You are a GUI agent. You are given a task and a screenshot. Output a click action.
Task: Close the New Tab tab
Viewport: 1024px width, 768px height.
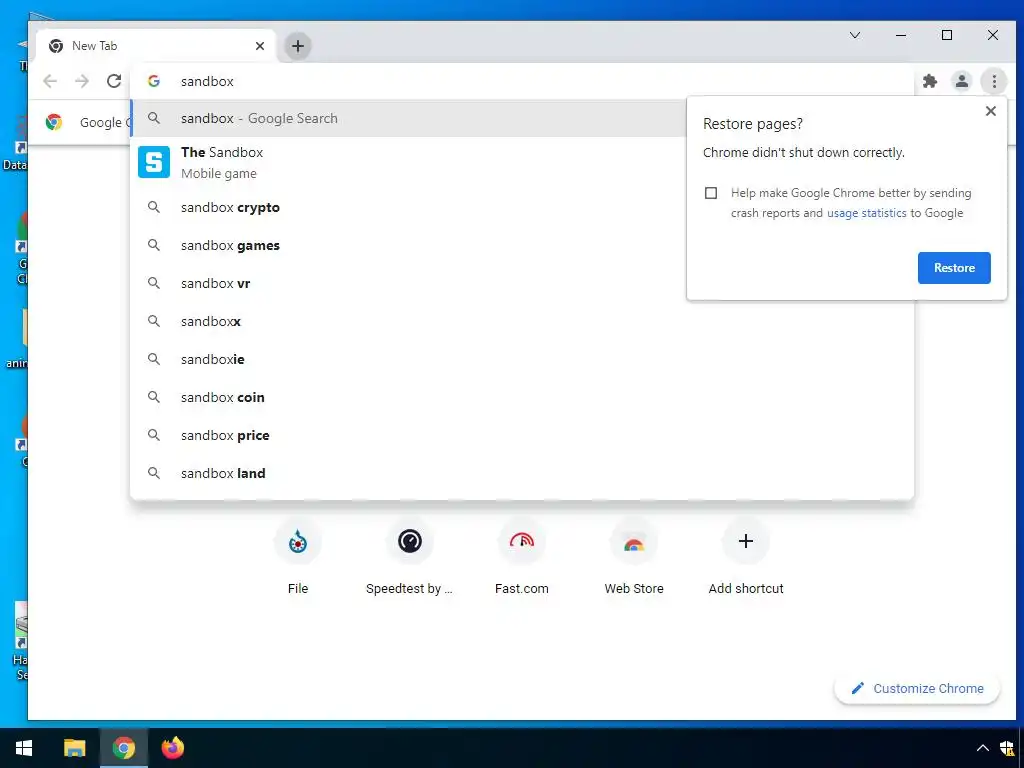260,46
